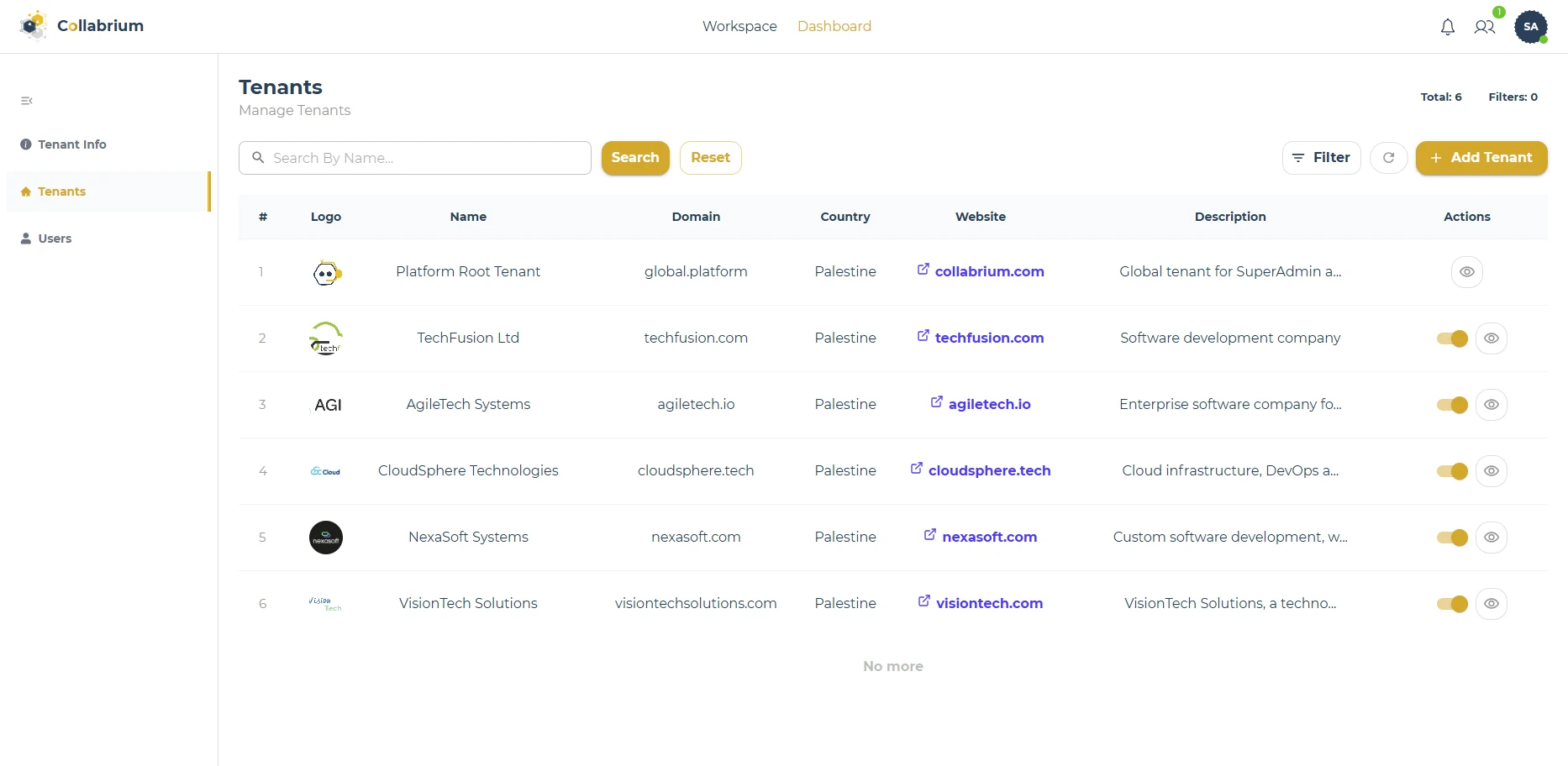Open the cloudsphere.tech website link
Screen dimensions: 1568x766
981,470
